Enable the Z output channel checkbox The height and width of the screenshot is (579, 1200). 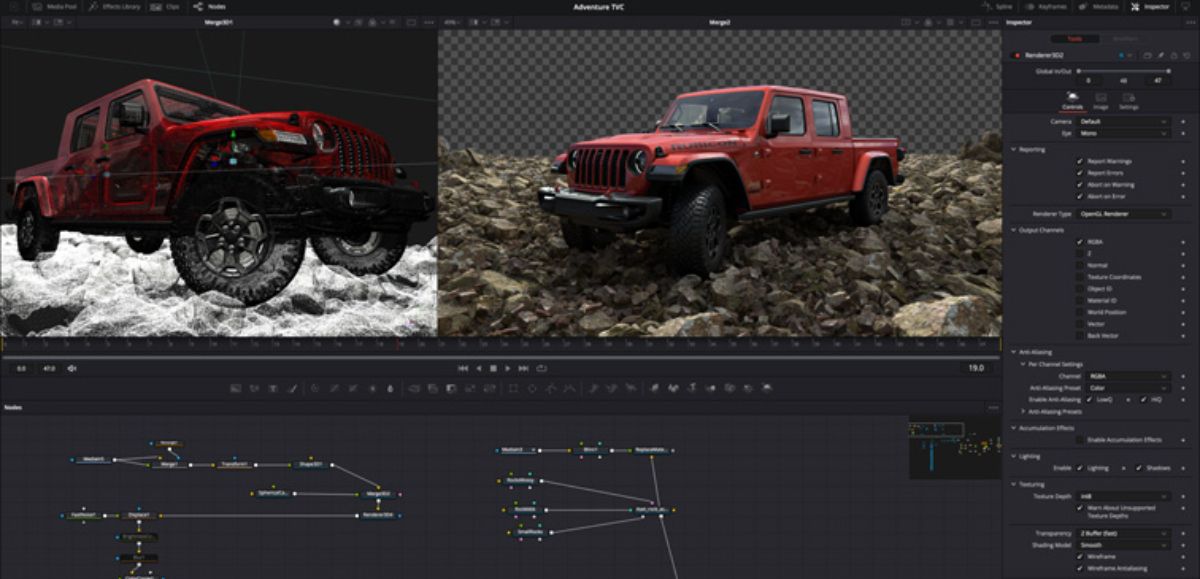1079,253
